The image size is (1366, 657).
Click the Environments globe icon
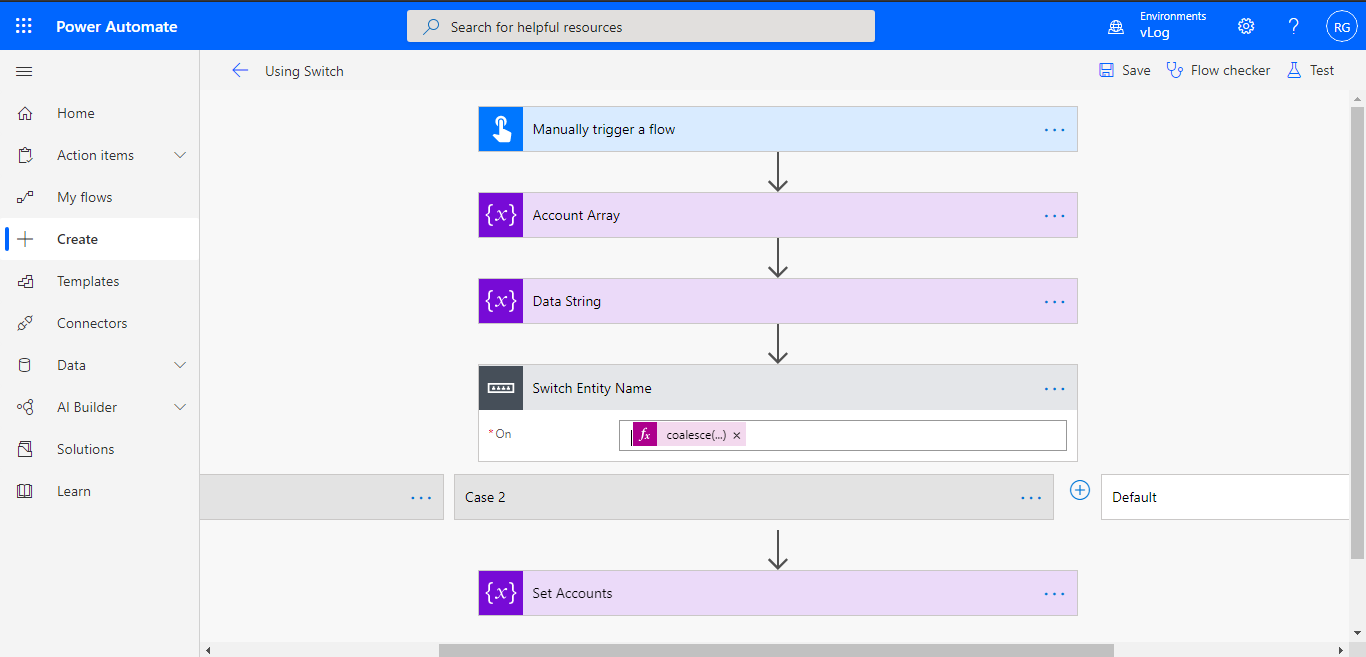pyautogui.click(x=1116, y=26)
